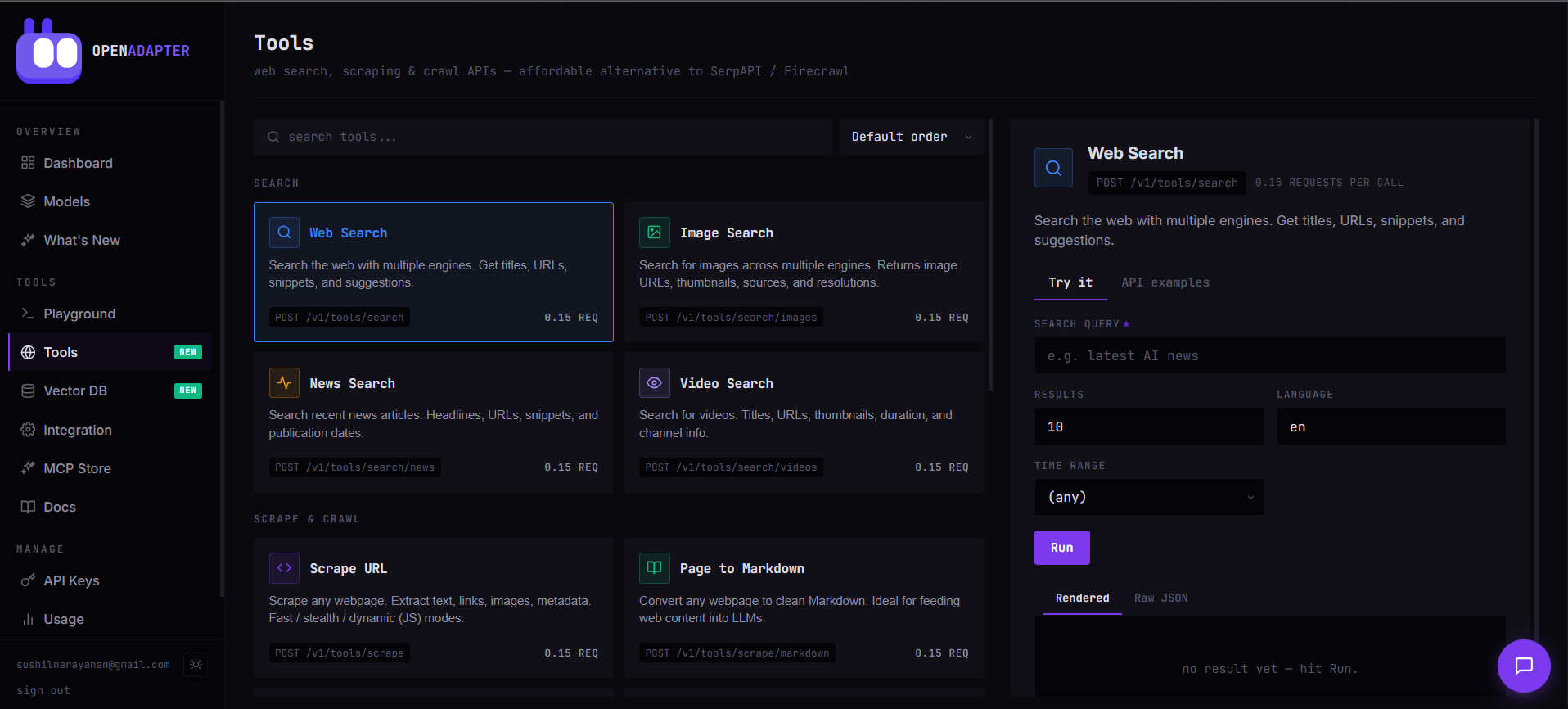Click the NEW badge beside Tools
1568x709 pixels.
pyautogui.click(x=188, y=352)
